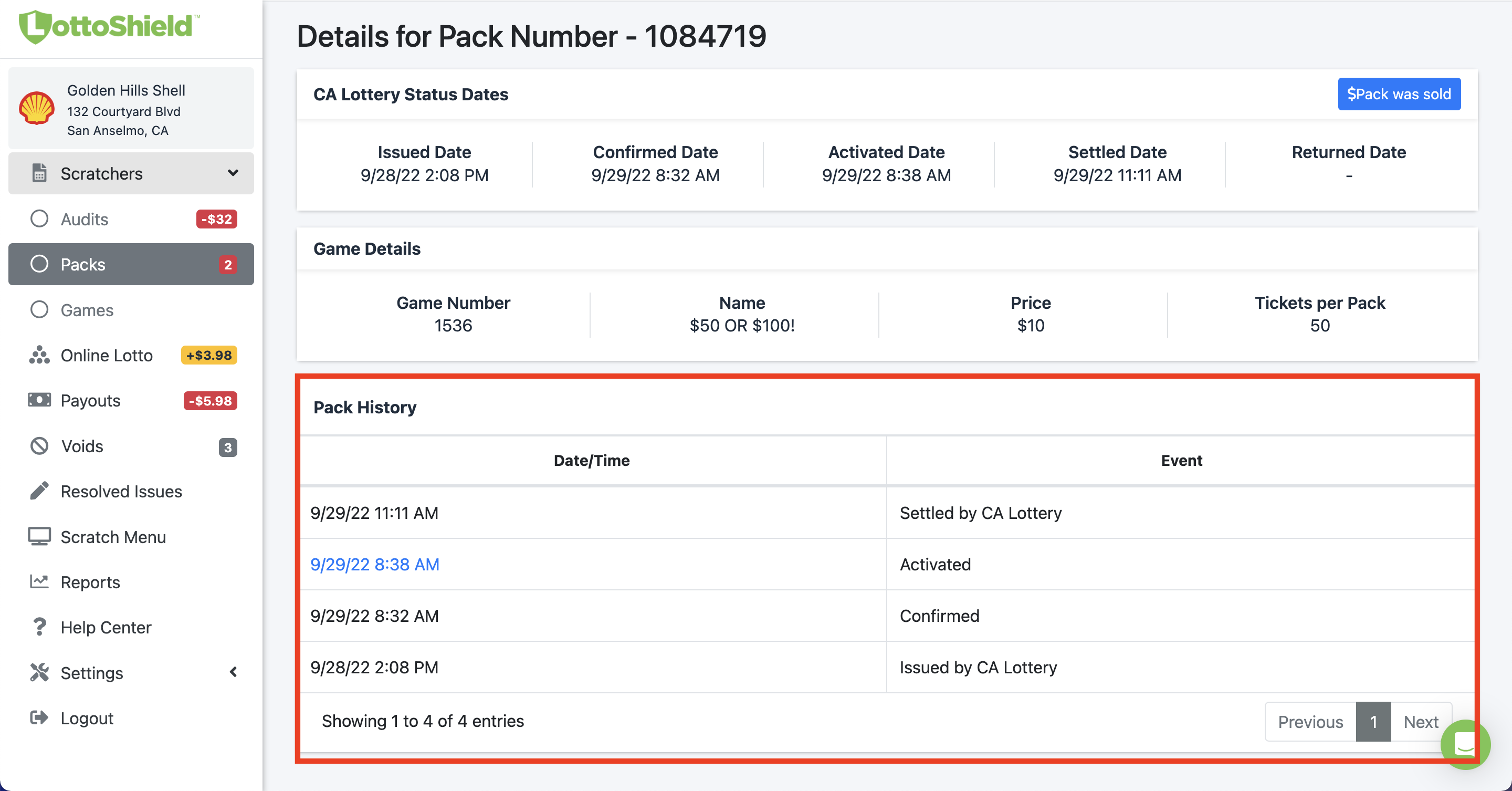1512x791 pixels.
Task: Click the Reports chart icon
Action: click(x=39, y=582)
